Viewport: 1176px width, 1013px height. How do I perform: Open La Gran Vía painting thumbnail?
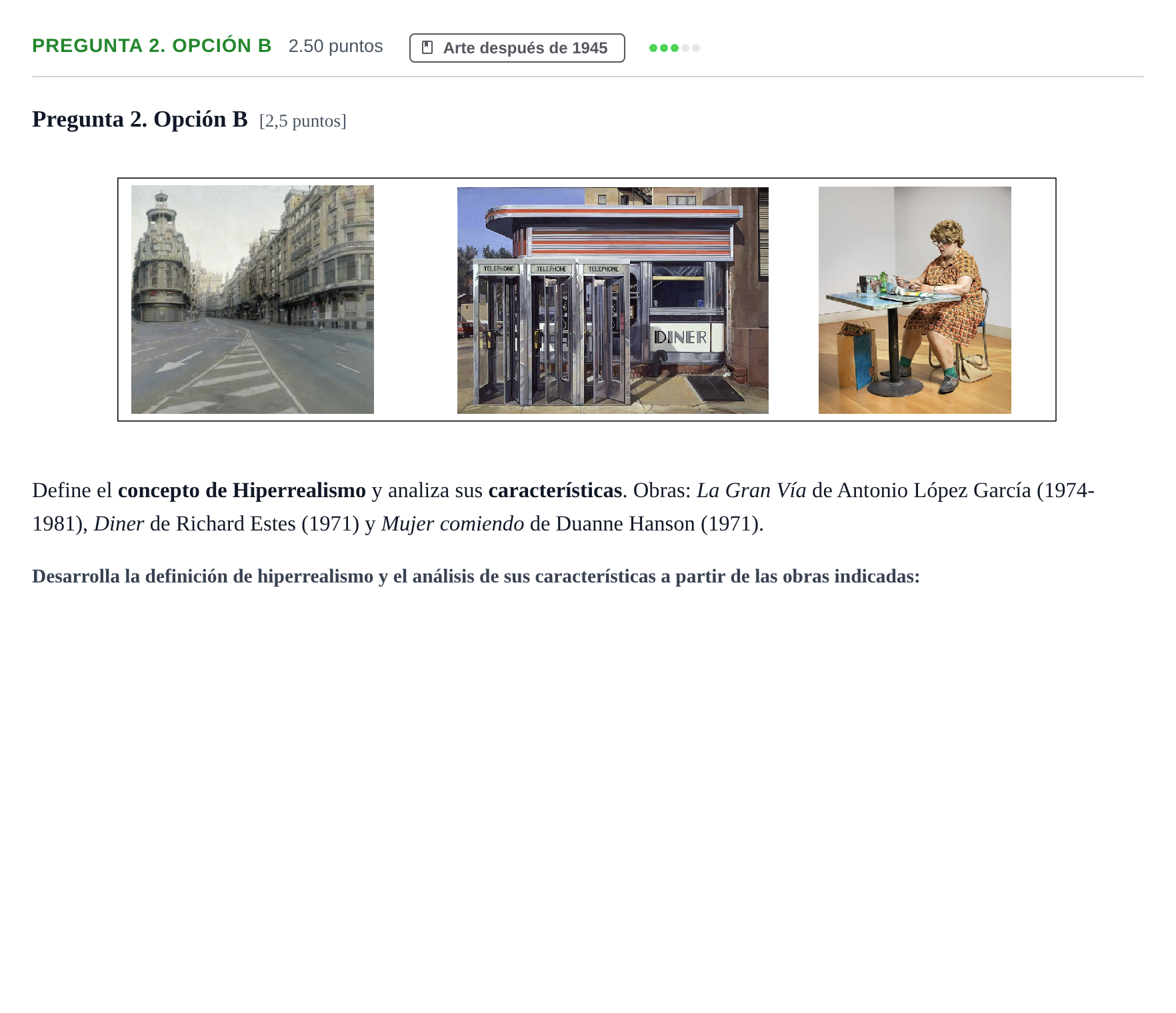point(253,299)
